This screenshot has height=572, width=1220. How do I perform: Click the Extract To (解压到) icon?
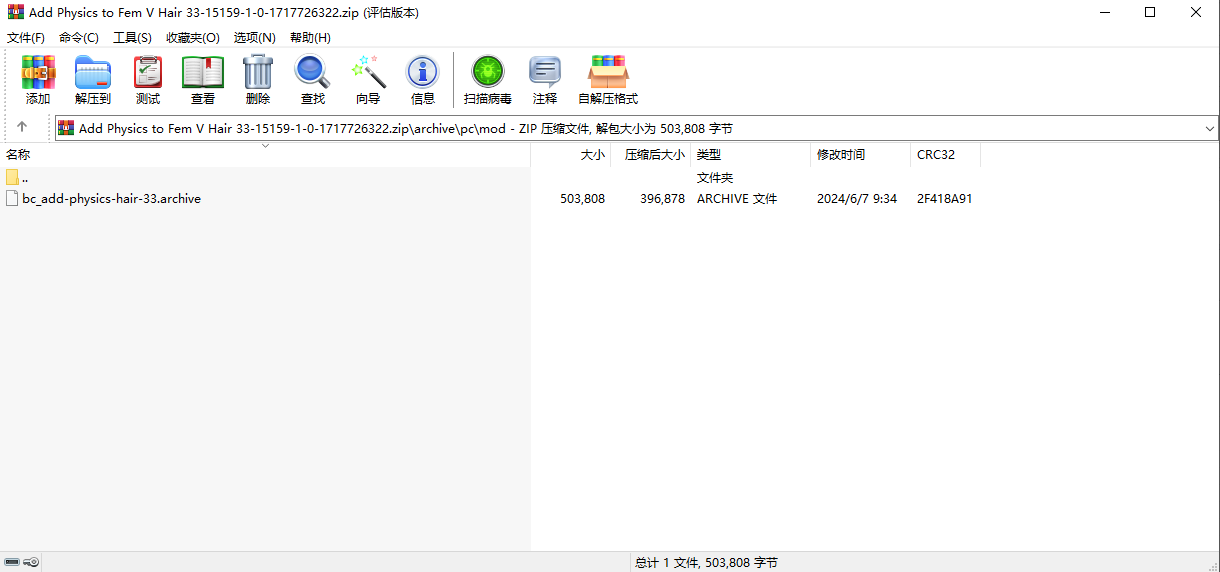pyautogui.click(x=93, y=80)
